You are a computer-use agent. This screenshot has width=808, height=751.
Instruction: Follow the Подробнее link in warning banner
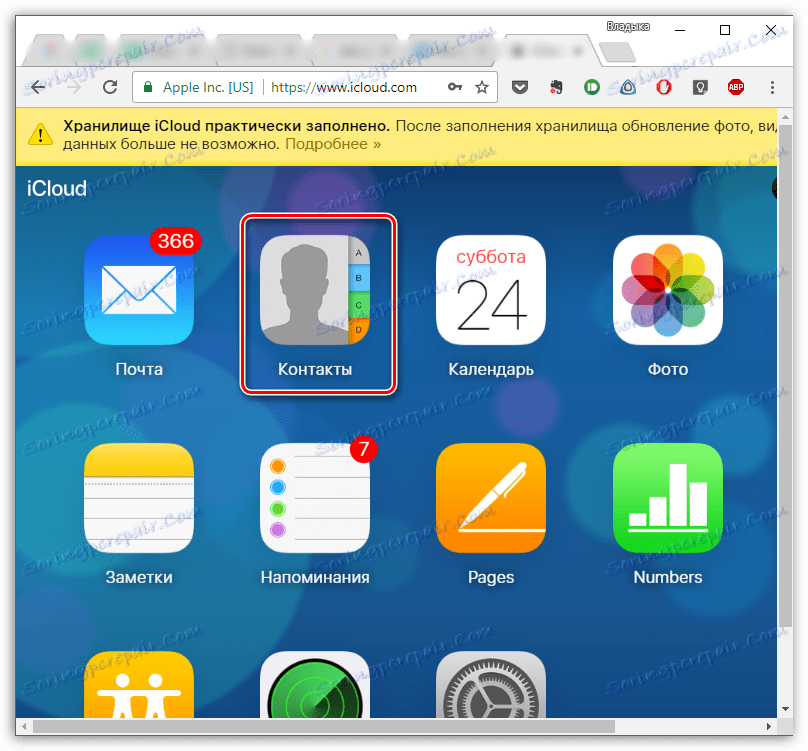pyautogui.click(x=333, y=144)
